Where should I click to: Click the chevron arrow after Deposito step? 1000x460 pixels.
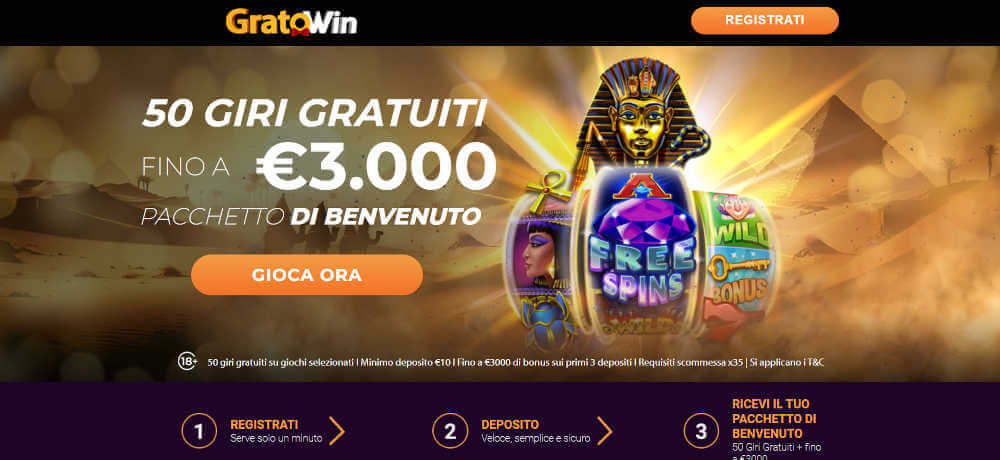pos(604,431)
